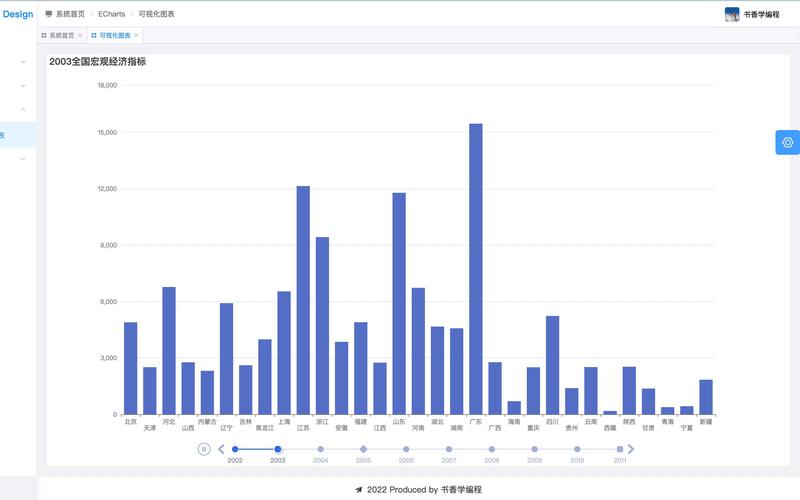The height and width of the screenshot is (500, 800).
Task: Close the 系统首页 tab
Action: tap(80, 35)
